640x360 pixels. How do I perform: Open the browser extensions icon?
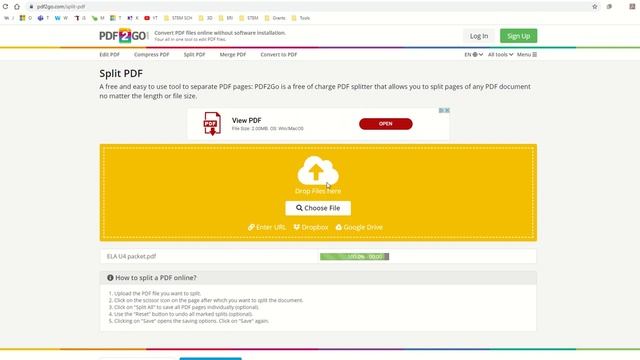click(x=609, y=7)
